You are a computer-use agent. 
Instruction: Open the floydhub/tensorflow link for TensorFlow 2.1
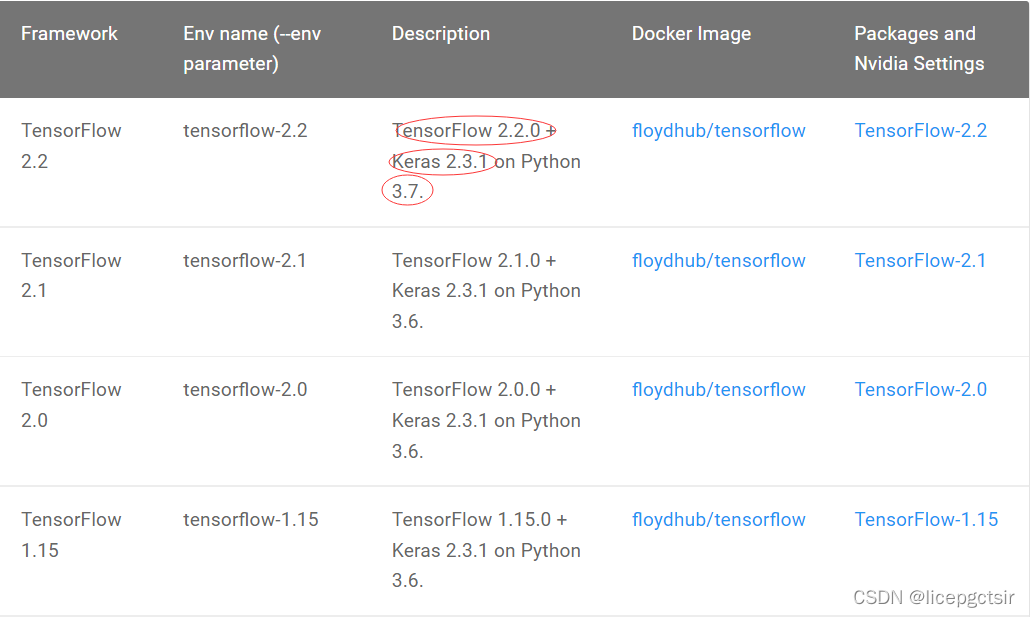(x=718, y=260)
